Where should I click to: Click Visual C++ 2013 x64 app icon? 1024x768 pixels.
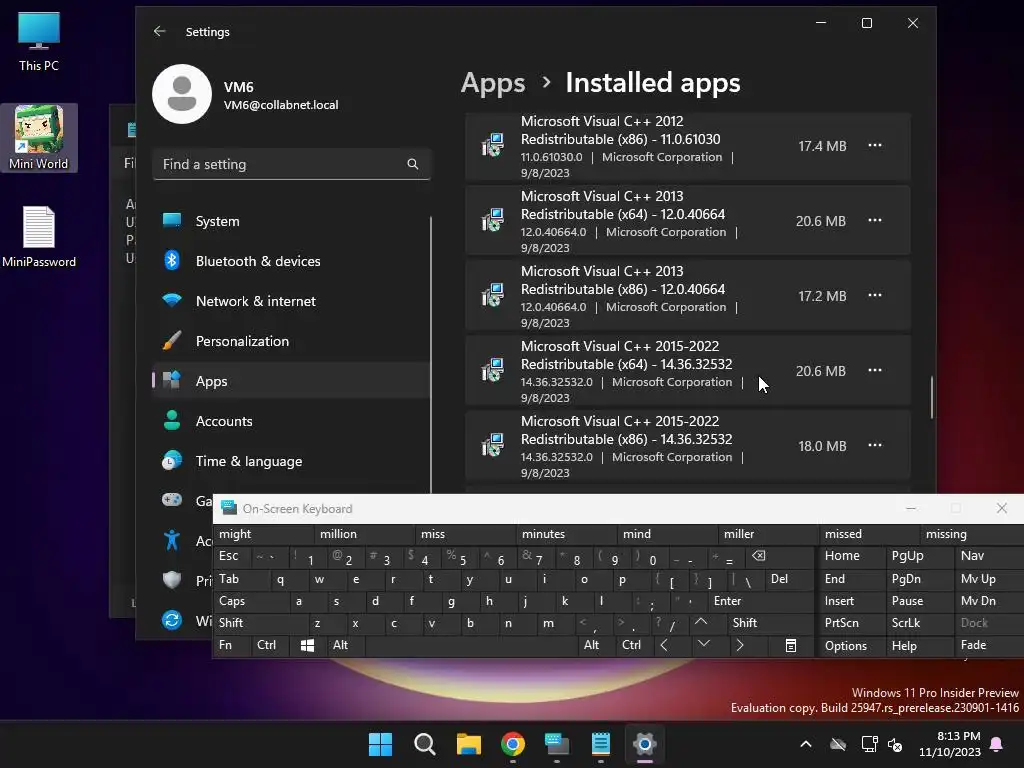[492, 220]
